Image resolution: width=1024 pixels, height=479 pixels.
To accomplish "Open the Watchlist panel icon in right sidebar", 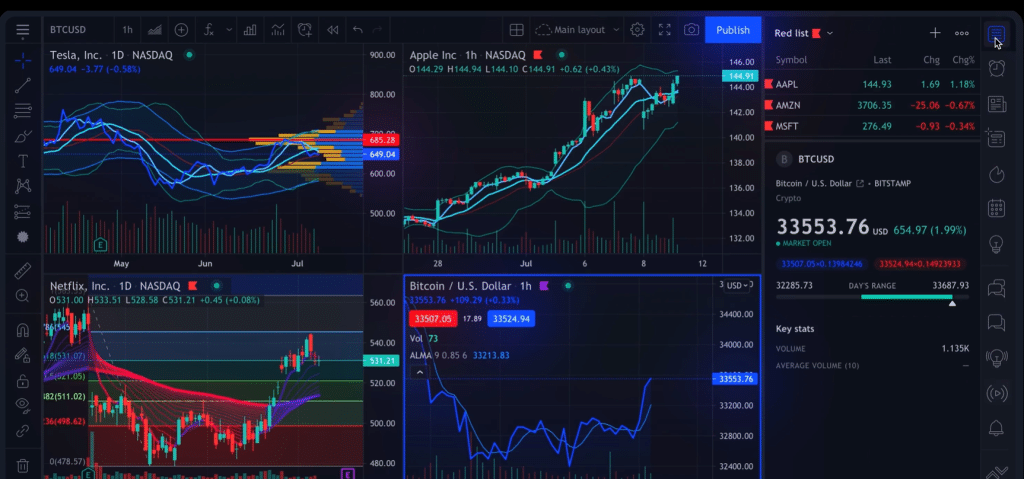I will coord(996,34).
